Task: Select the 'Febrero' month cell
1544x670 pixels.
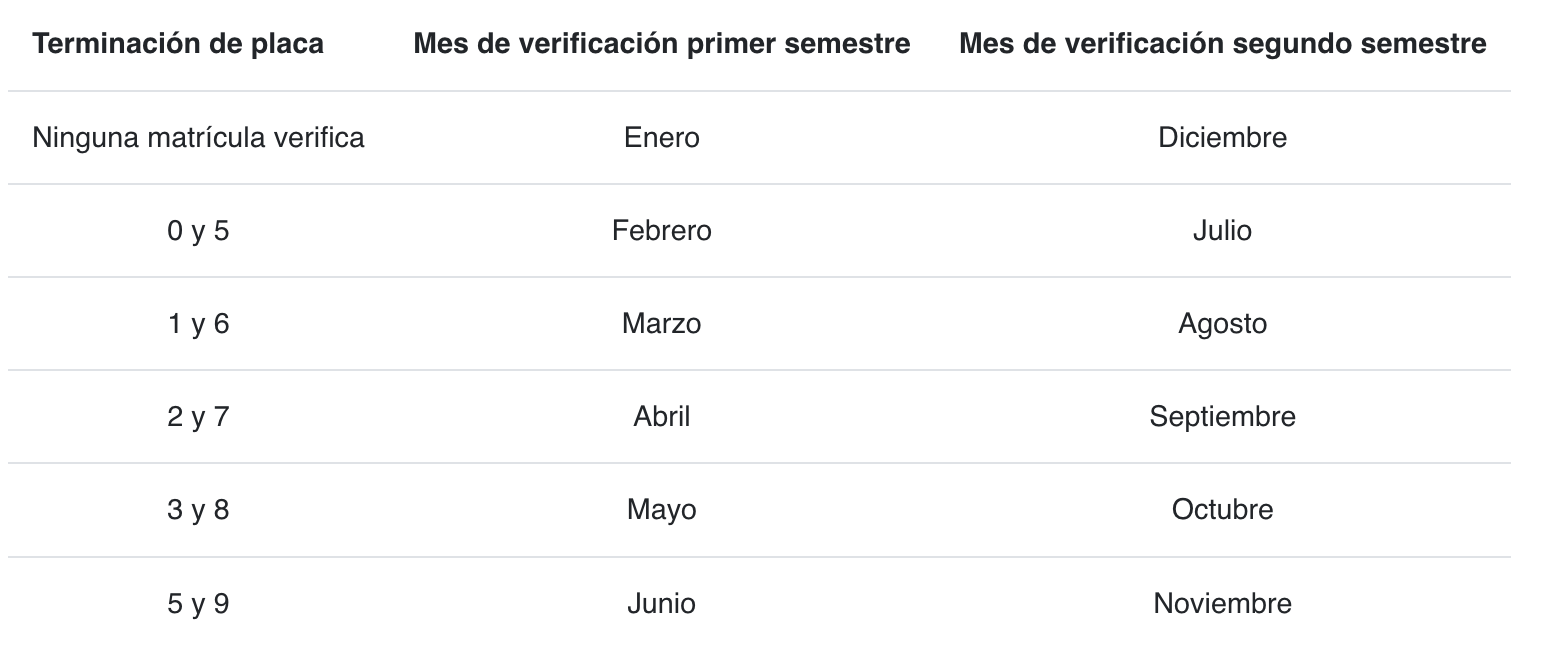Action: point(662,231)
